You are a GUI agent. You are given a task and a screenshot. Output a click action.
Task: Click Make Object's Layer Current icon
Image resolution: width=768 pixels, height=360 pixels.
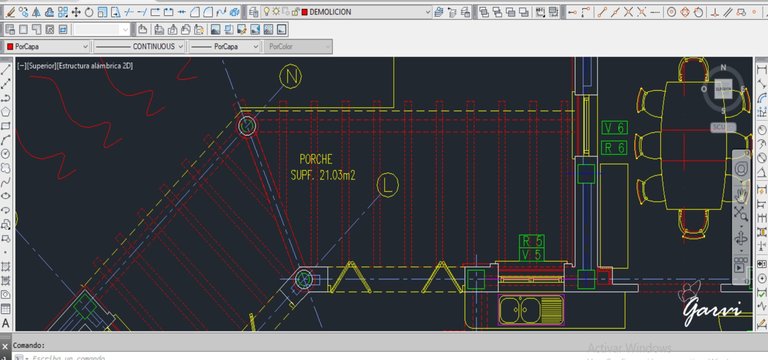click(x=438, y=12)
